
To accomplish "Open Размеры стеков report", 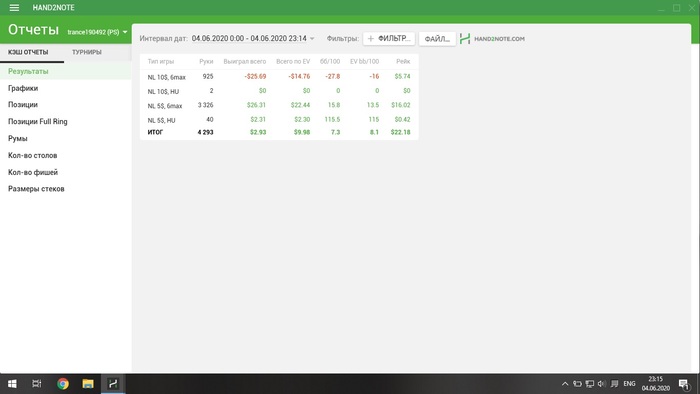I will pyautogui.click(x=65, y=189).
